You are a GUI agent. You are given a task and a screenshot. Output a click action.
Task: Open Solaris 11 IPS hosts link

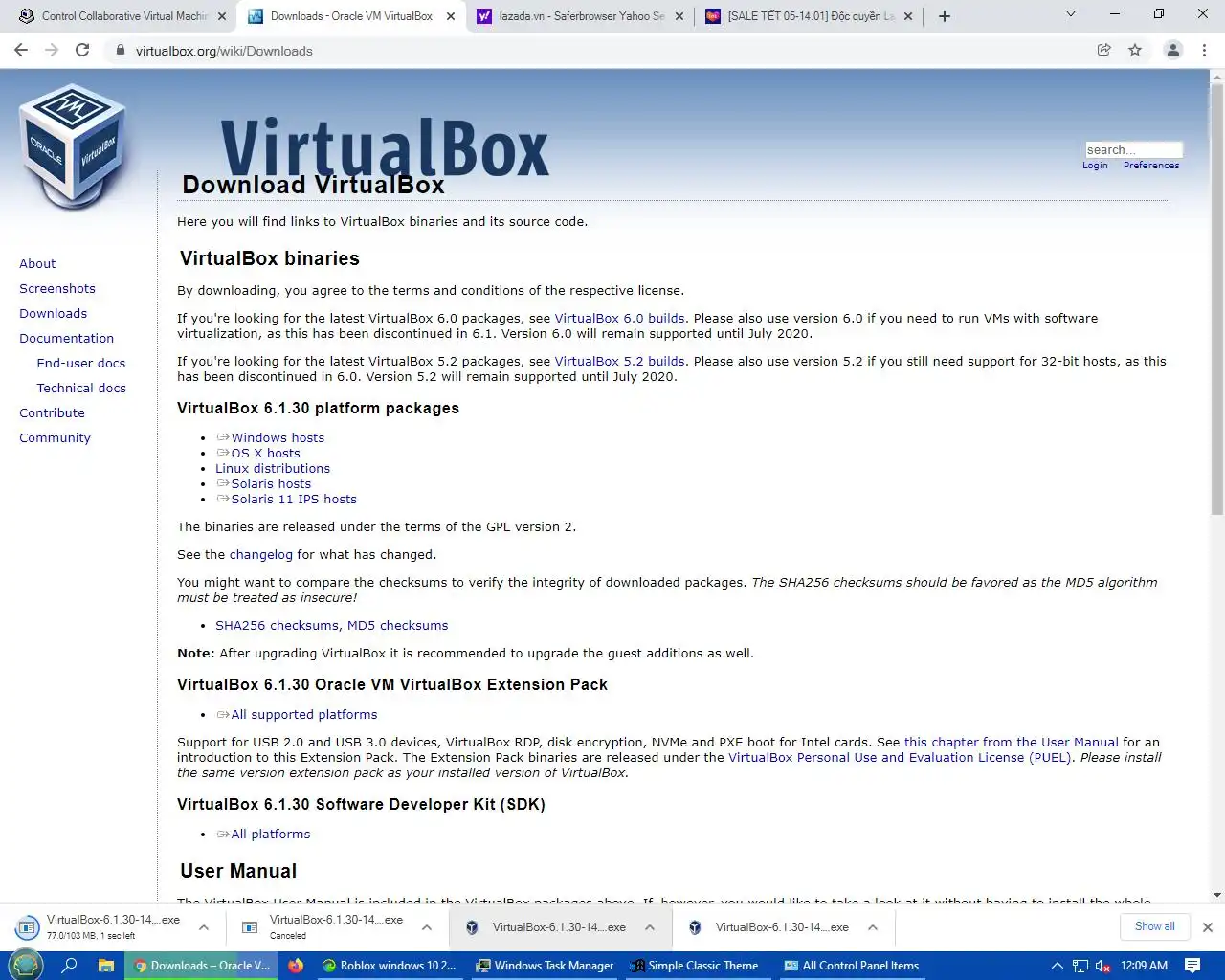click(294, 500)
